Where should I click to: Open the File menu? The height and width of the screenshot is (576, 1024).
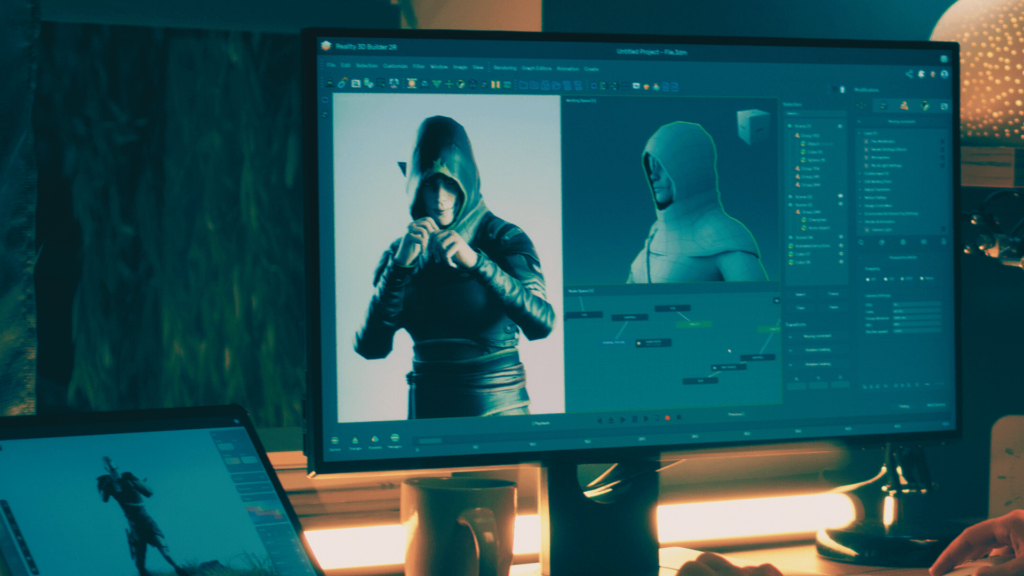point(331,66)
